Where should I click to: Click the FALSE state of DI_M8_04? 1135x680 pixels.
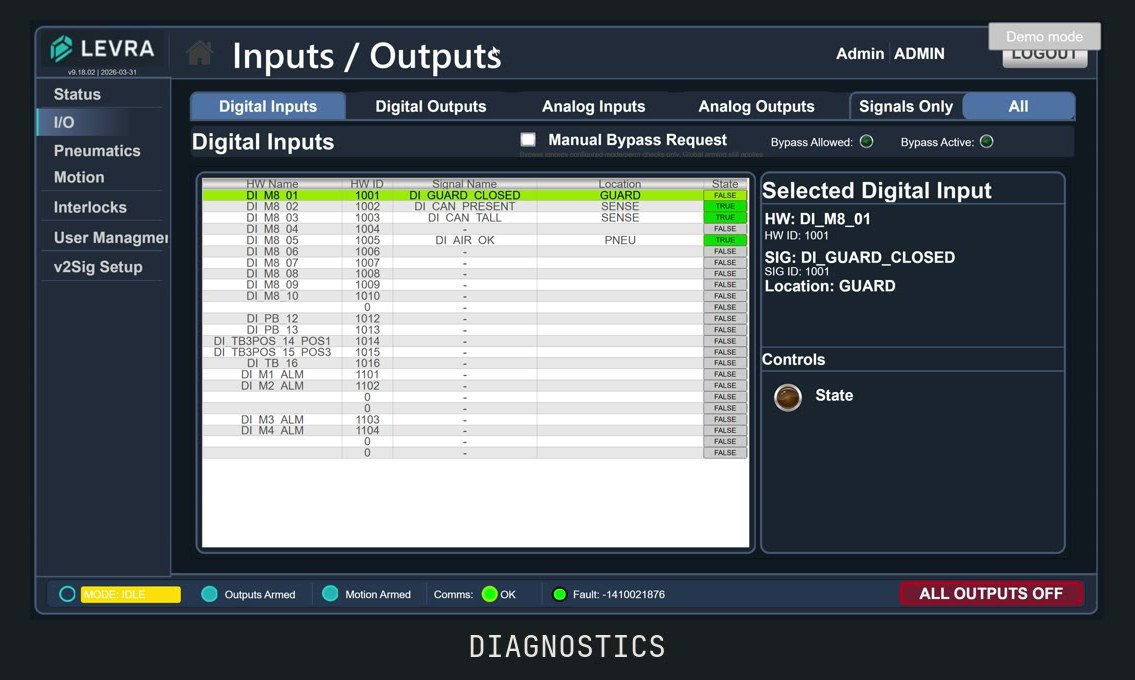pyautogui.click(x=725, y=229)
